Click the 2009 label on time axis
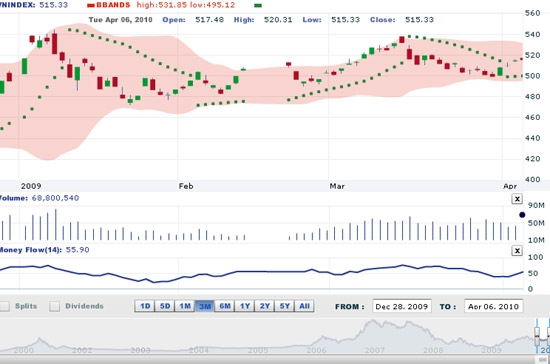 click(x=31, y=186)
